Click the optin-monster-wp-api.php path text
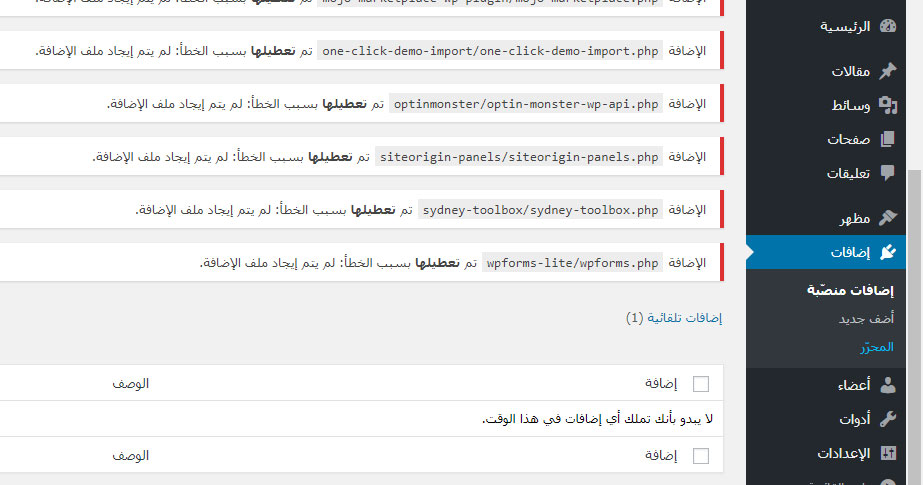 [526, 104]
